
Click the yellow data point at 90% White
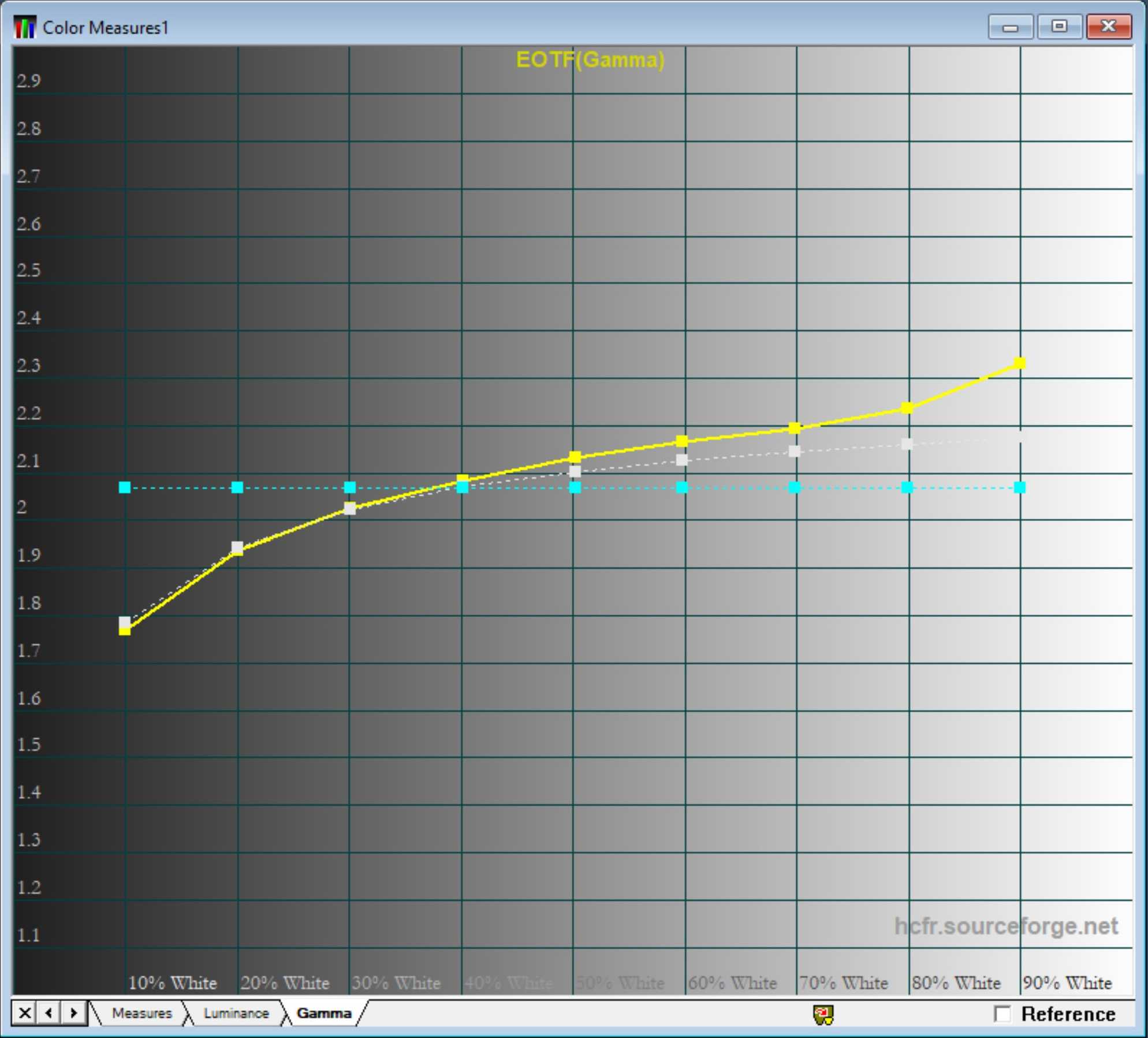[1020, 363]
